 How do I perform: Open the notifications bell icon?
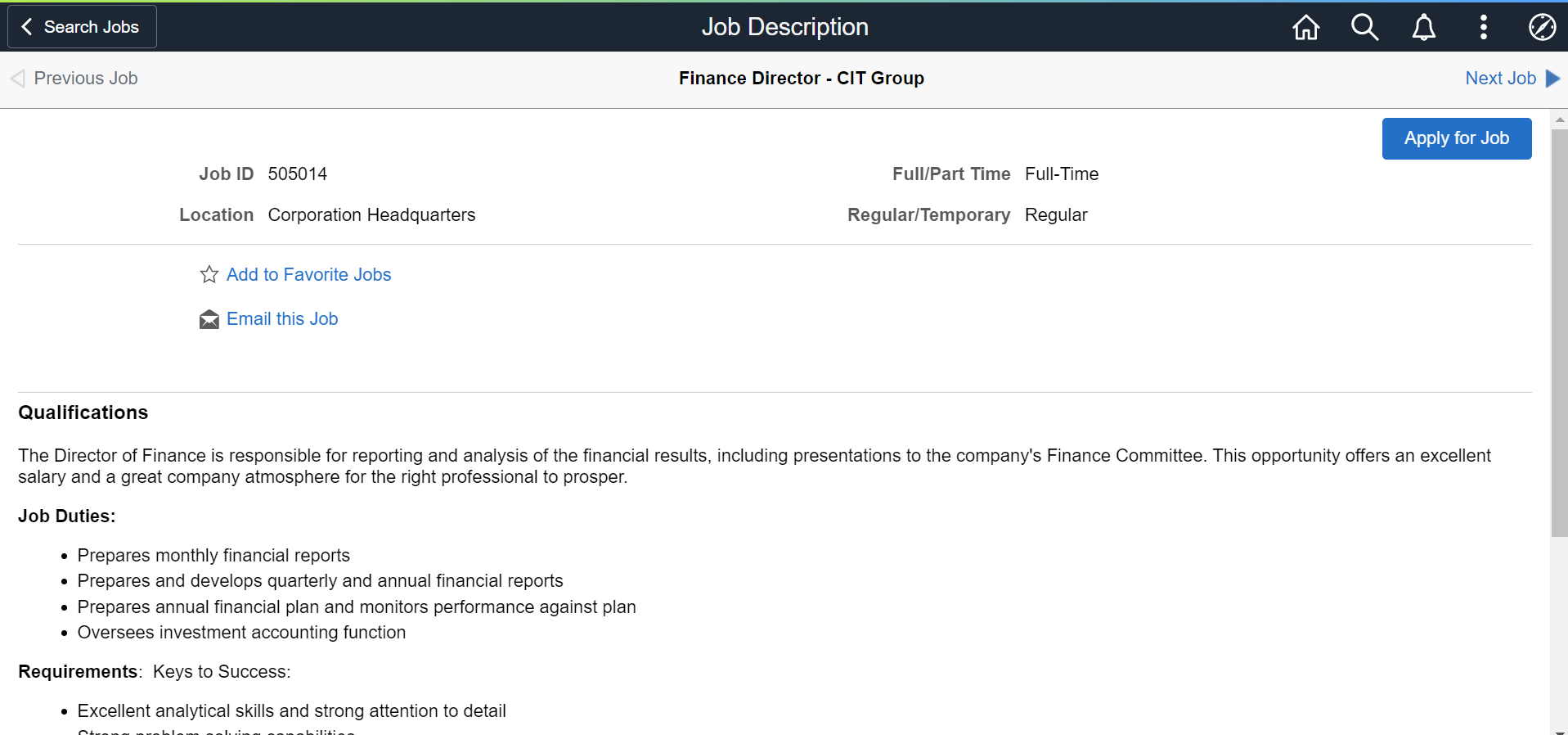(x=1423, y=27)
